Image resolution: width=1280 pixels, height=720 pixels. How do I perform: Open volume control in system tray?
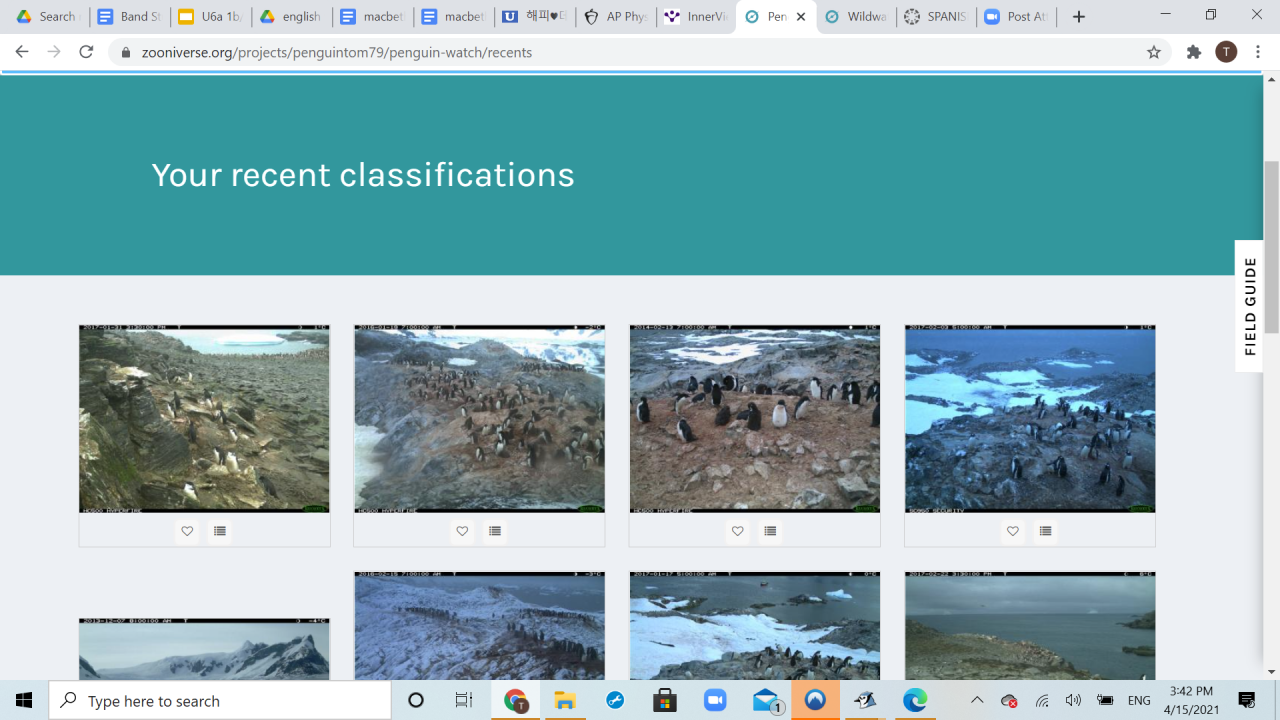point(1074,700)
